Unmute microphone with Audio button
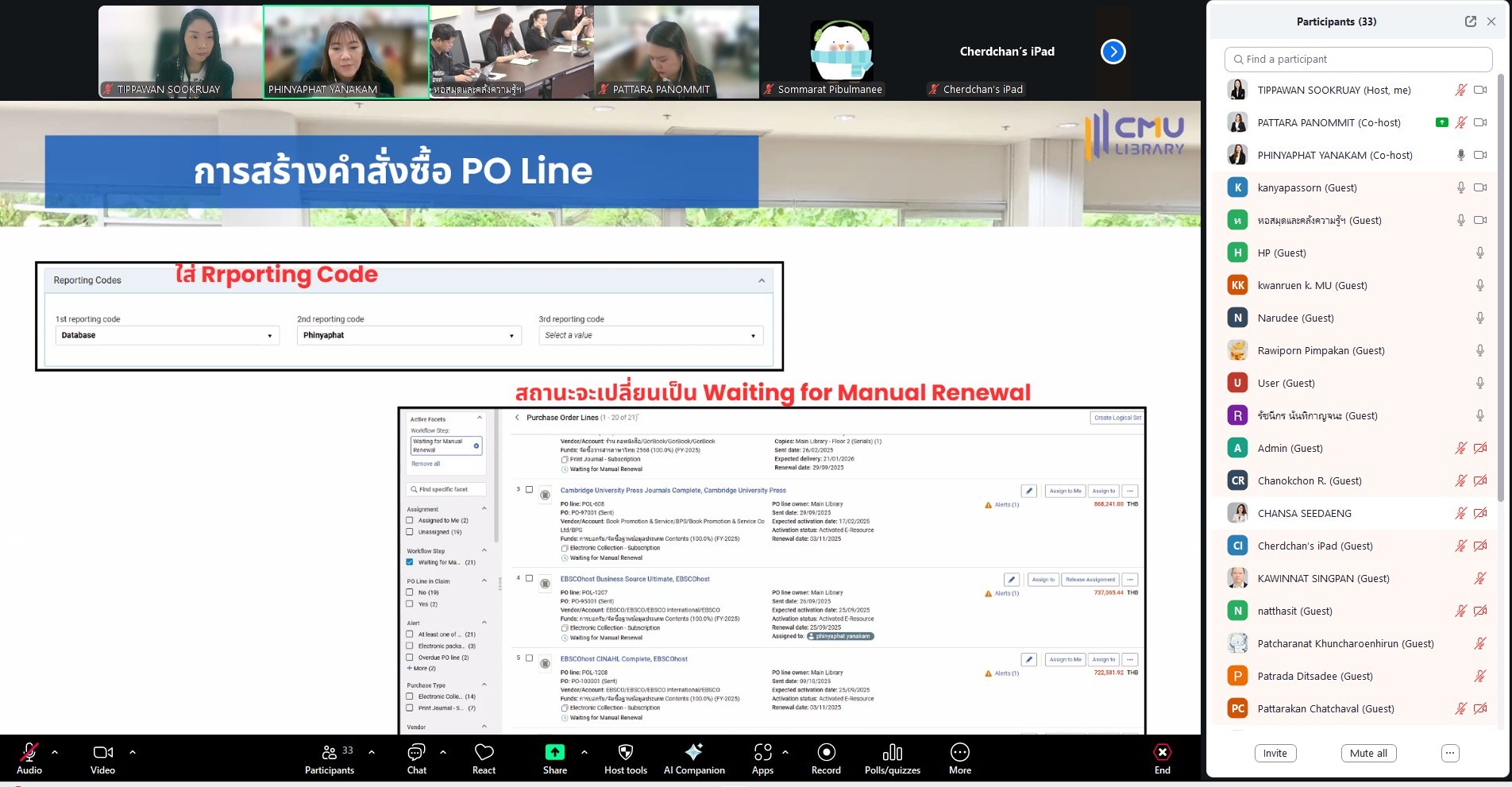 click(29, 753)
